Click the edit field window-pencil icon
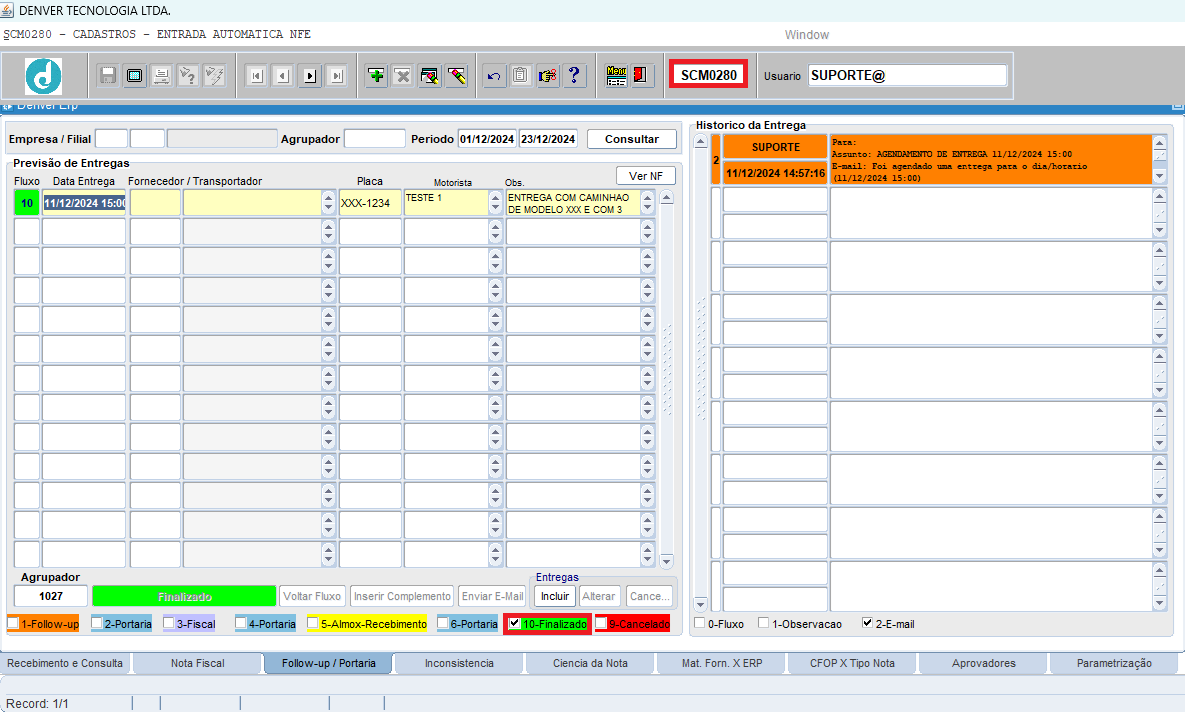This screenshot has height=712, width=1185. tap(429, 76)
